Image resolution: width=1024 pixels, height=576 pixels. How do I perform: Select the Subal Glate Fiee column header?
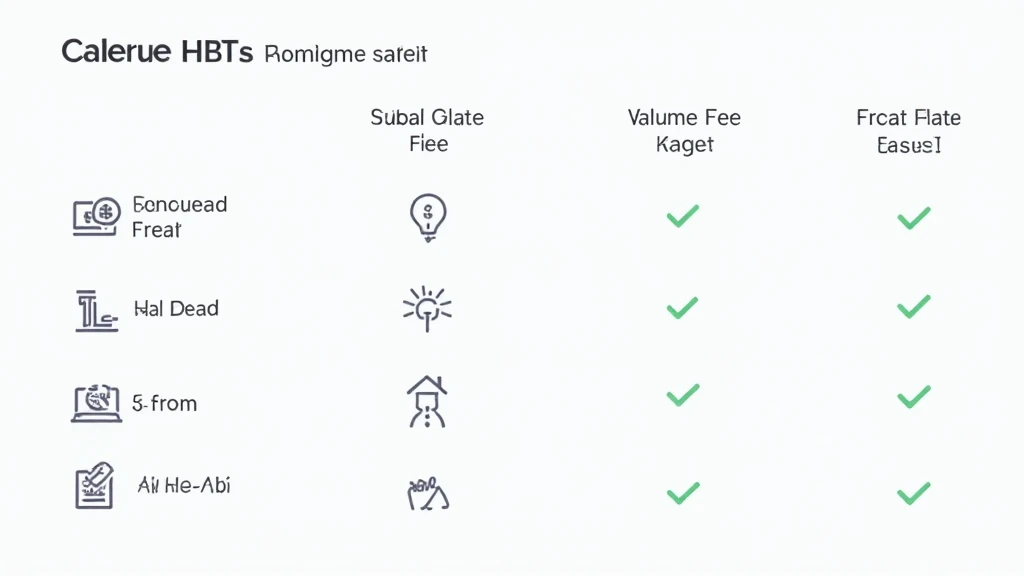point(427,130)
